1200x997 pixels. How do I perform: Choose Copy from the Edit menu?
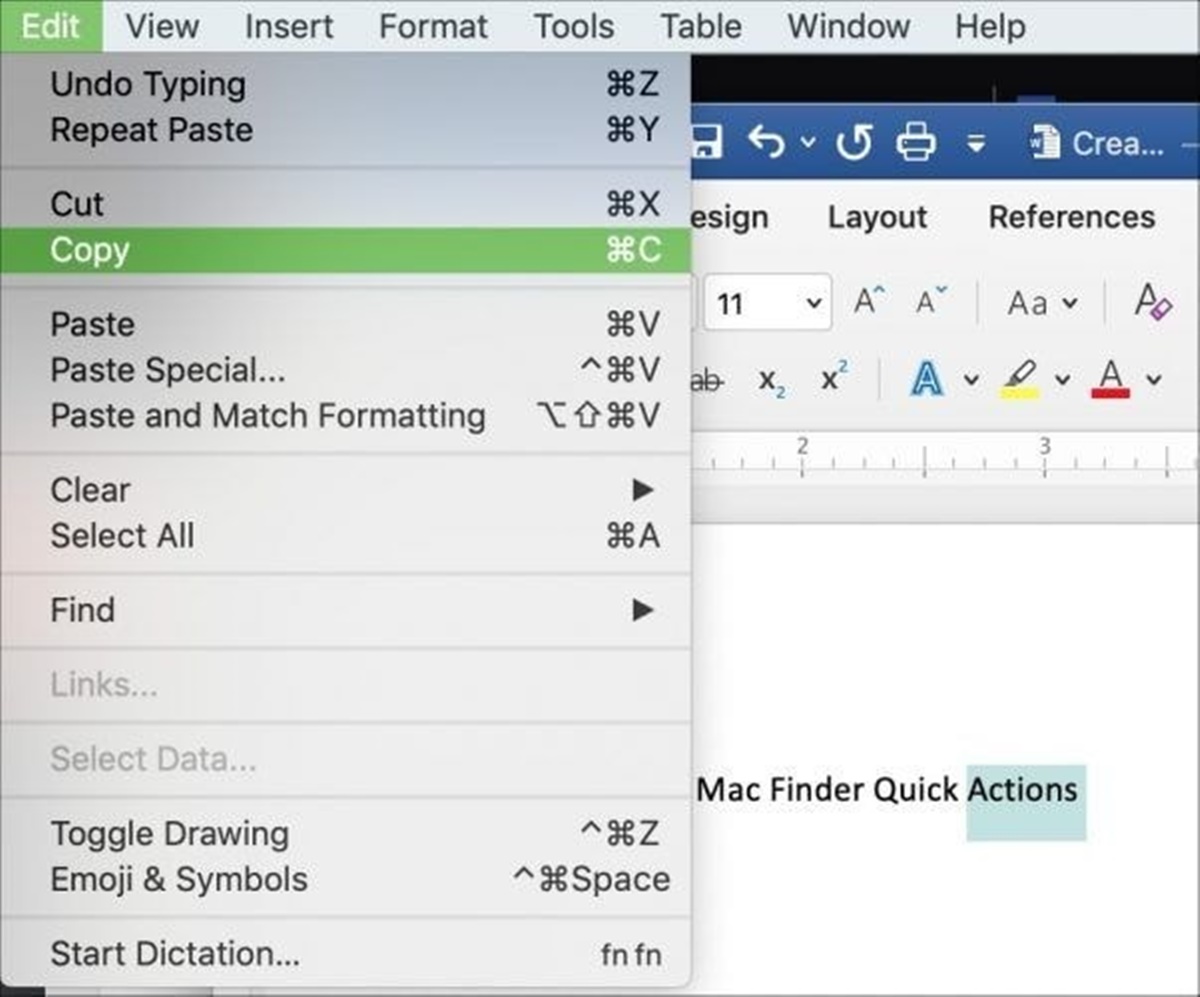(x=90, y=250)
